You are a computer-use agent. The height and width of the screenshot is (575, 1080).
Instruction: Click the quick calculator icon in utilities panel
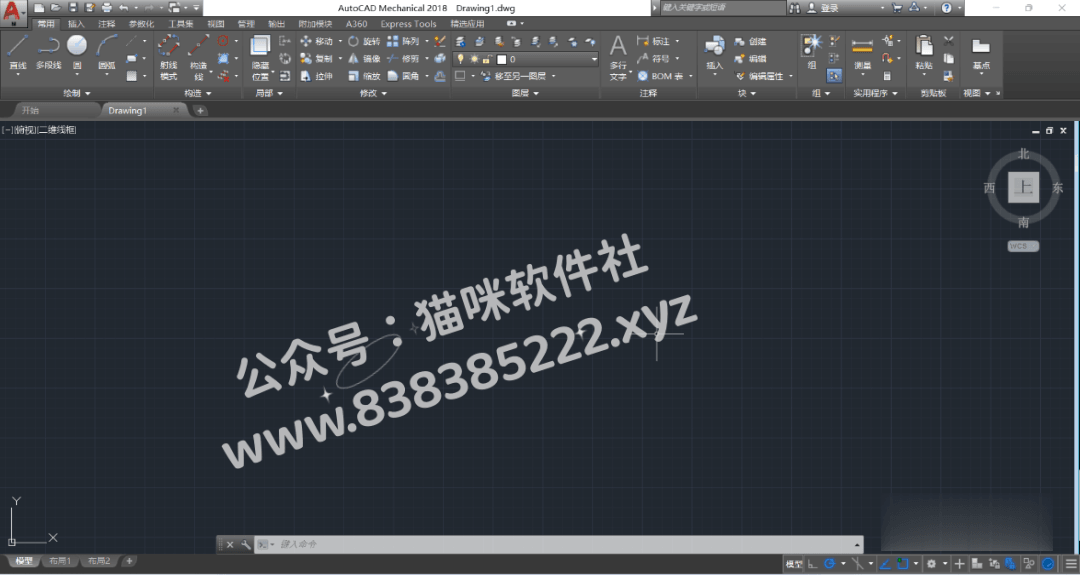tap(887, 76)
